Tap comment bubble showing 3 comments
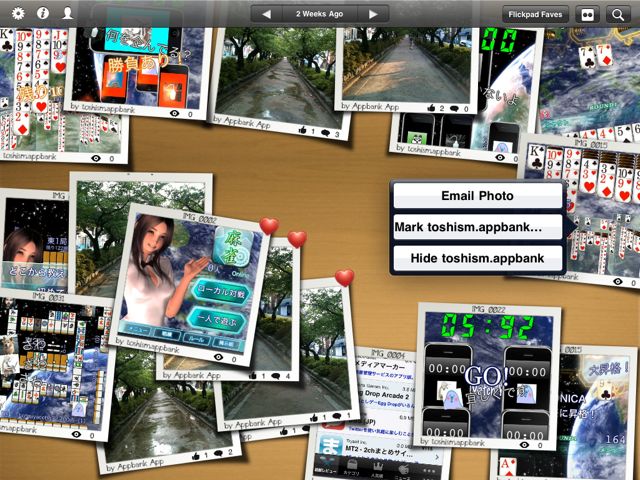This screenshot has height=480, width=640. pos(326,133)
